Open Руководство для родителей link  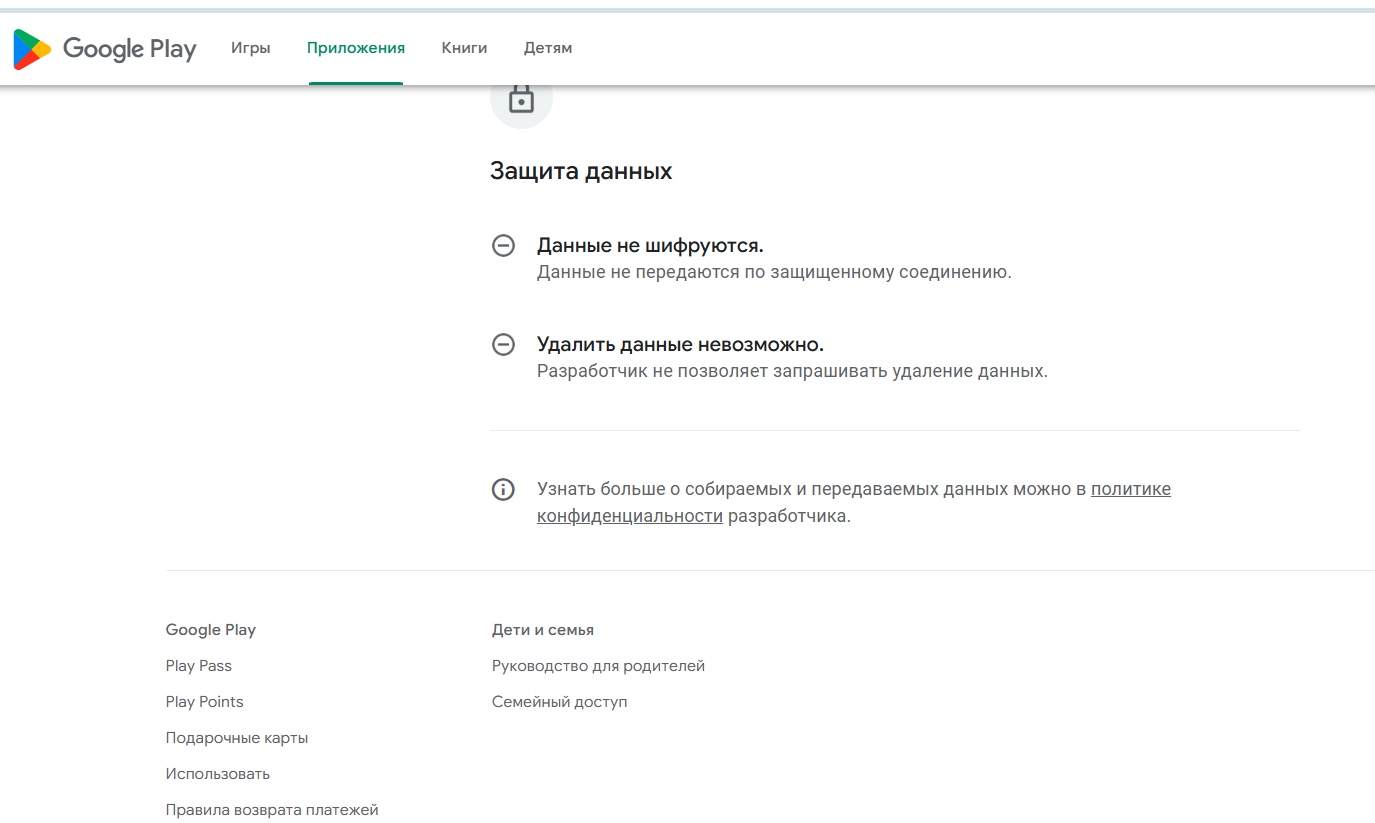598,666
